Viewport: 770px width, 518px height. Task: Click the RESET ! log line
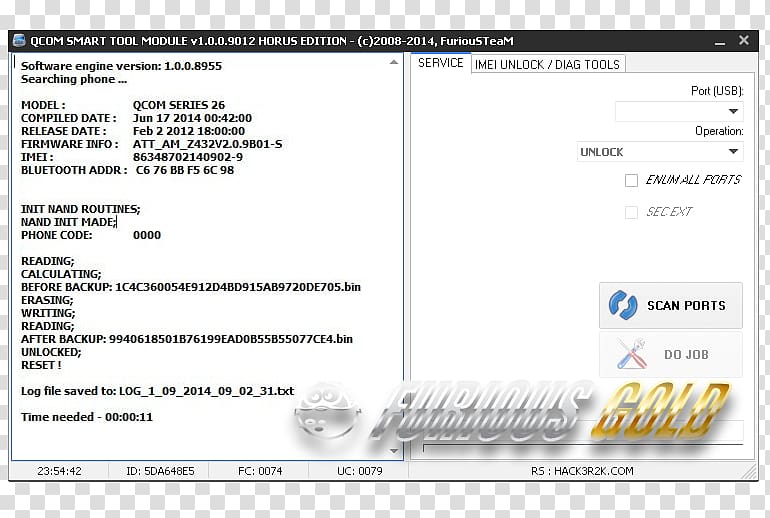(41, 365)
